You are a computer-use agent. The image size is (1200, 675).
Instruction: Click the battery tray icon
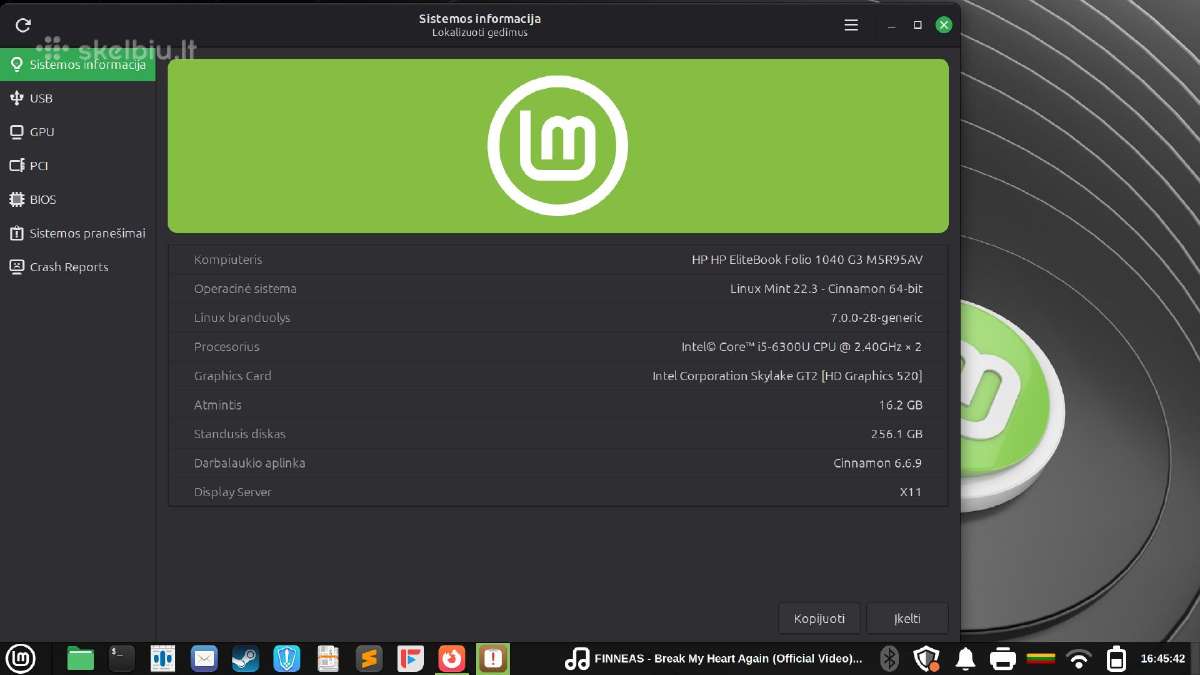coord(1117,658)
